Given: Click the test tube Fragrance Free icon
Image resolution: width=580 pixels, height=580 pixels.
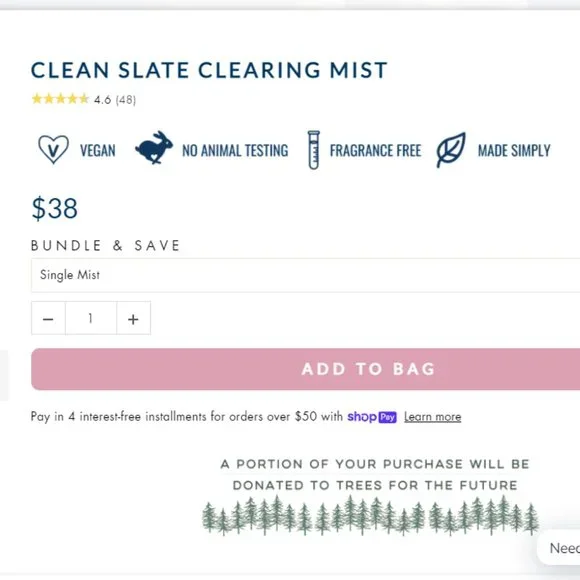Looking at the screenshot, I should (314, 150).
